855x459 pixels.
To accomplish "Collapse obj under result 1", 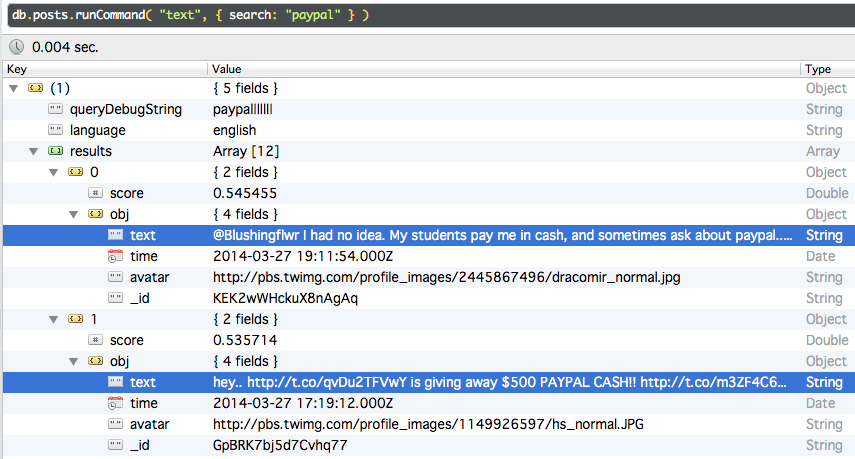I will 74,361.
